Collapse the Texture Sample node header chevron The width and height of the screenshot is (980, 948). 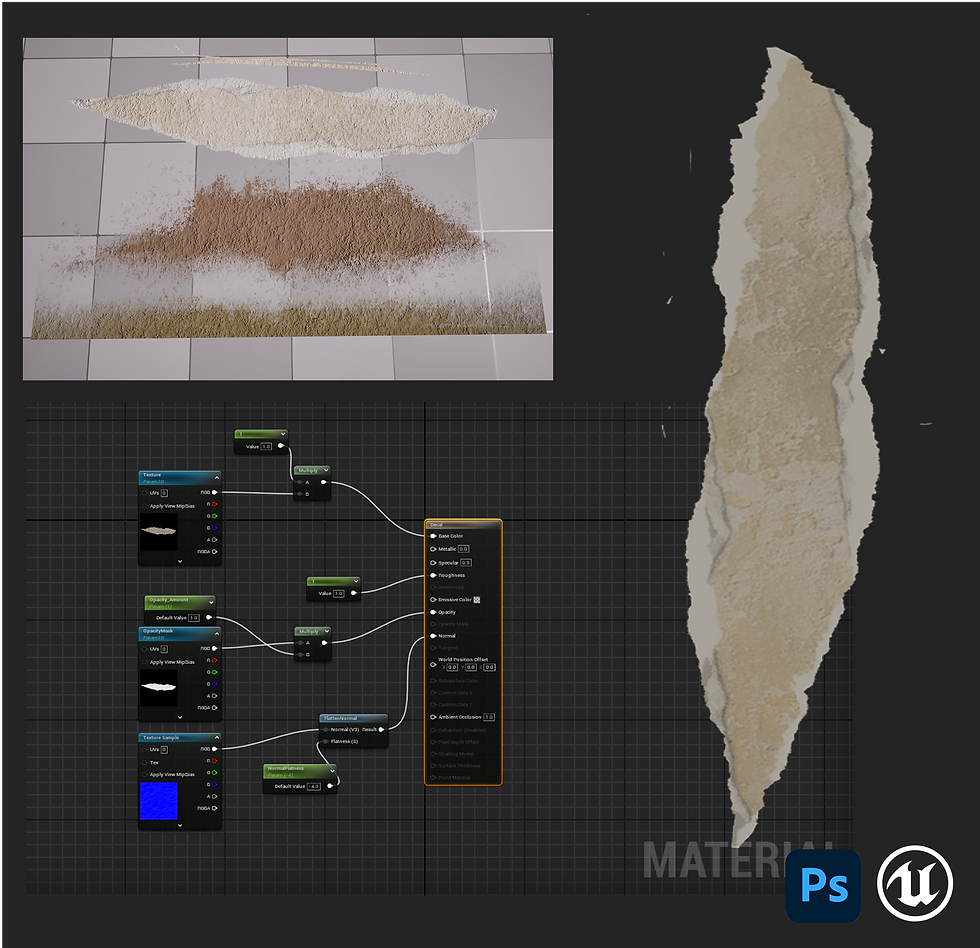pyautogui.click(x=216, y=737)
